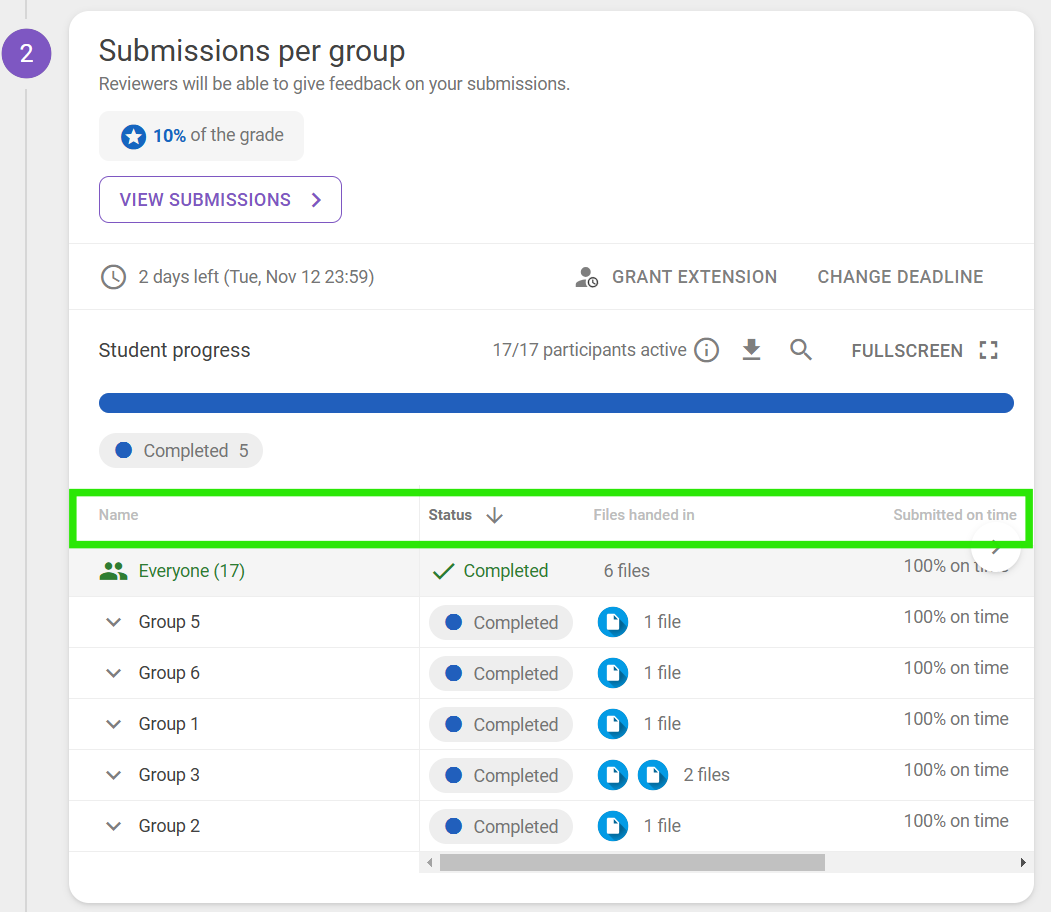Expand the Group 1 row
Viewport: 1051px width, 912px height.
114,724
